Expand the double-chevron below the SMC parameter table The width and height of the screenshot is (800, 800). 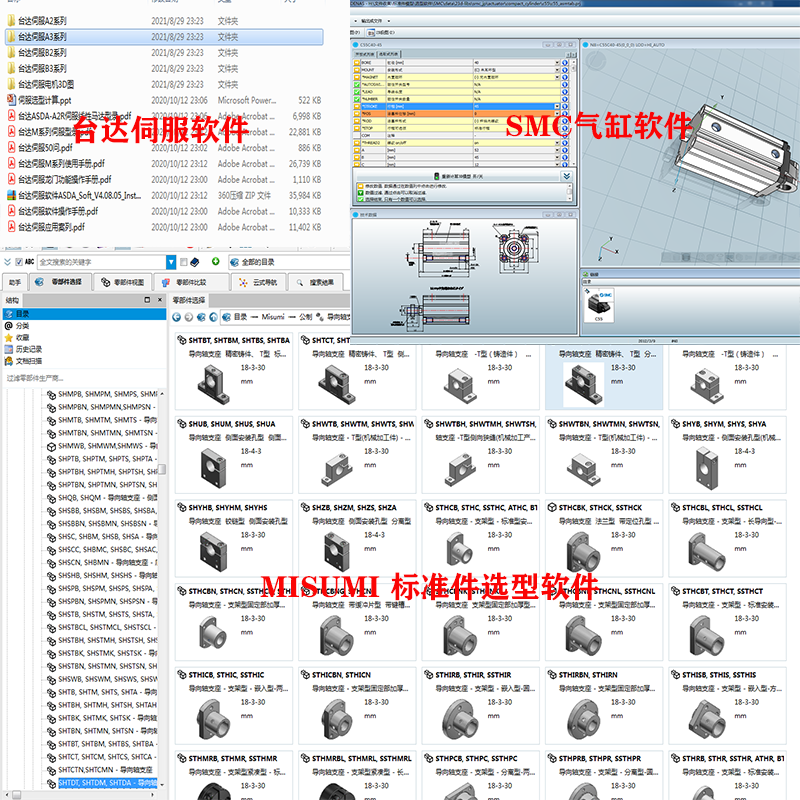point(566,176)
